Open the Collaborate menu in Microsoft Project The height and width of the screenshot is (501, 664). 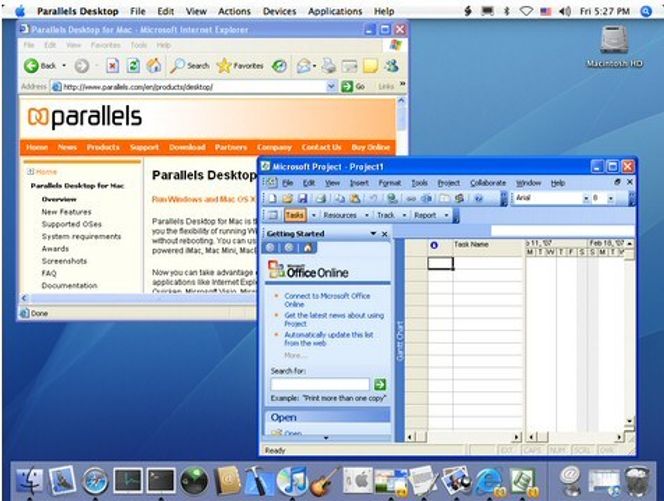(x=488, y=183)
